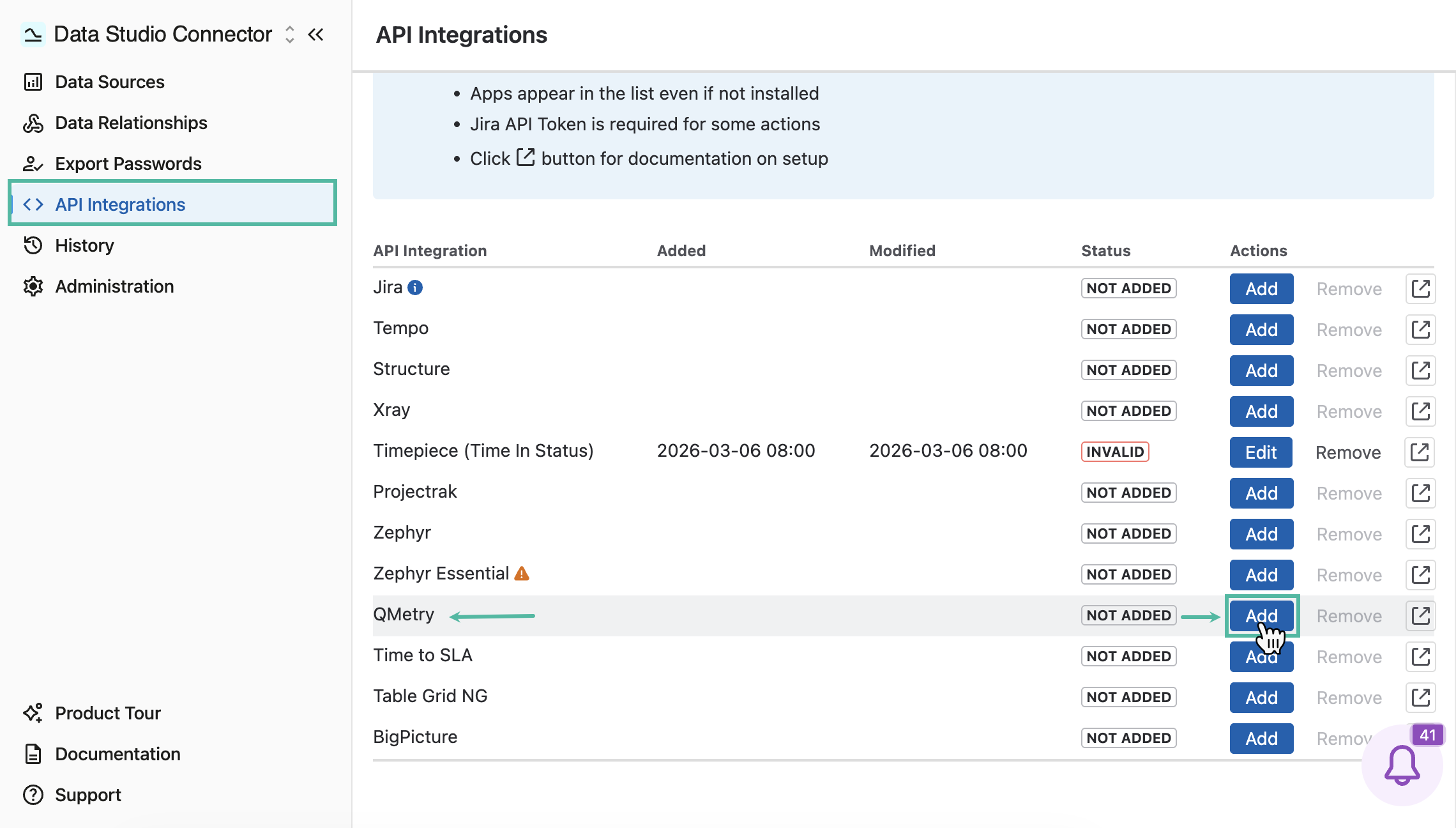Click the Data Relationships webhook icon

pyautogui.click(x=33, y=123)
